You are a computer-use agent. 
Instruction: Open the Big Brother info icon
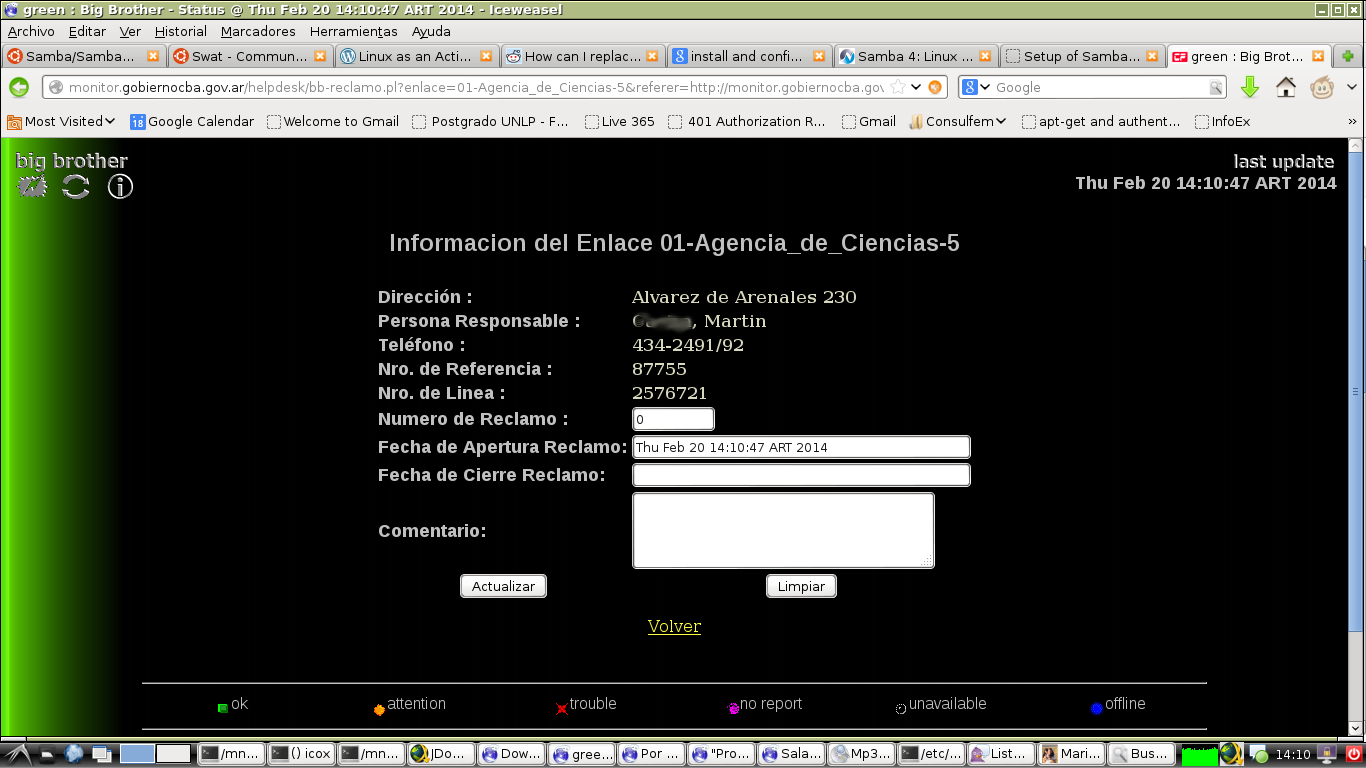[120, 186]
